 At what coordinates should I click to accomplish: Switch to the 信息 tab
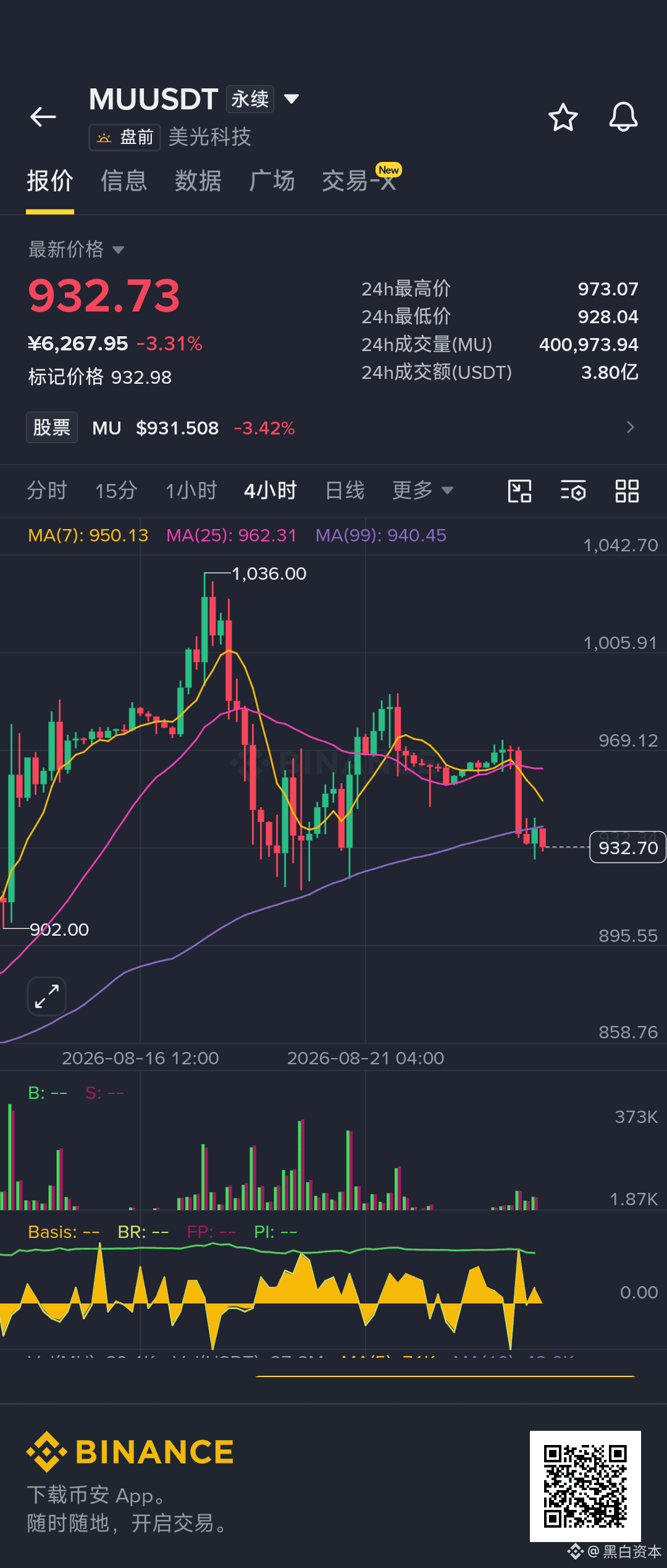[x=124, y=181]
